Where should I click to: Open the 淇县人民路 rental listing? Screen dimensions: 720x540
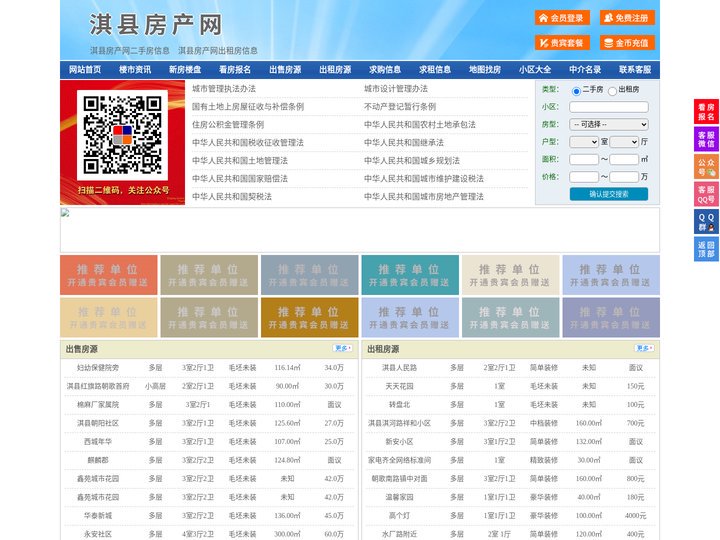tap(399, 368)
